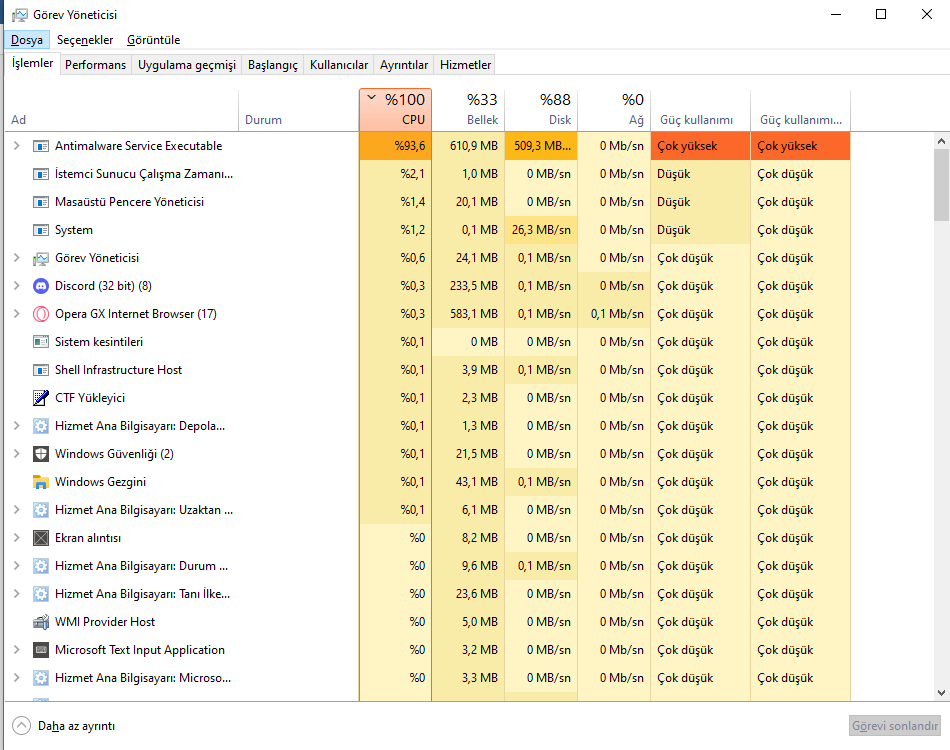Click the 26,3 MB/sn System disk value
The height and width of the screenshot is (750, 950).
click(x=541, y=230)
